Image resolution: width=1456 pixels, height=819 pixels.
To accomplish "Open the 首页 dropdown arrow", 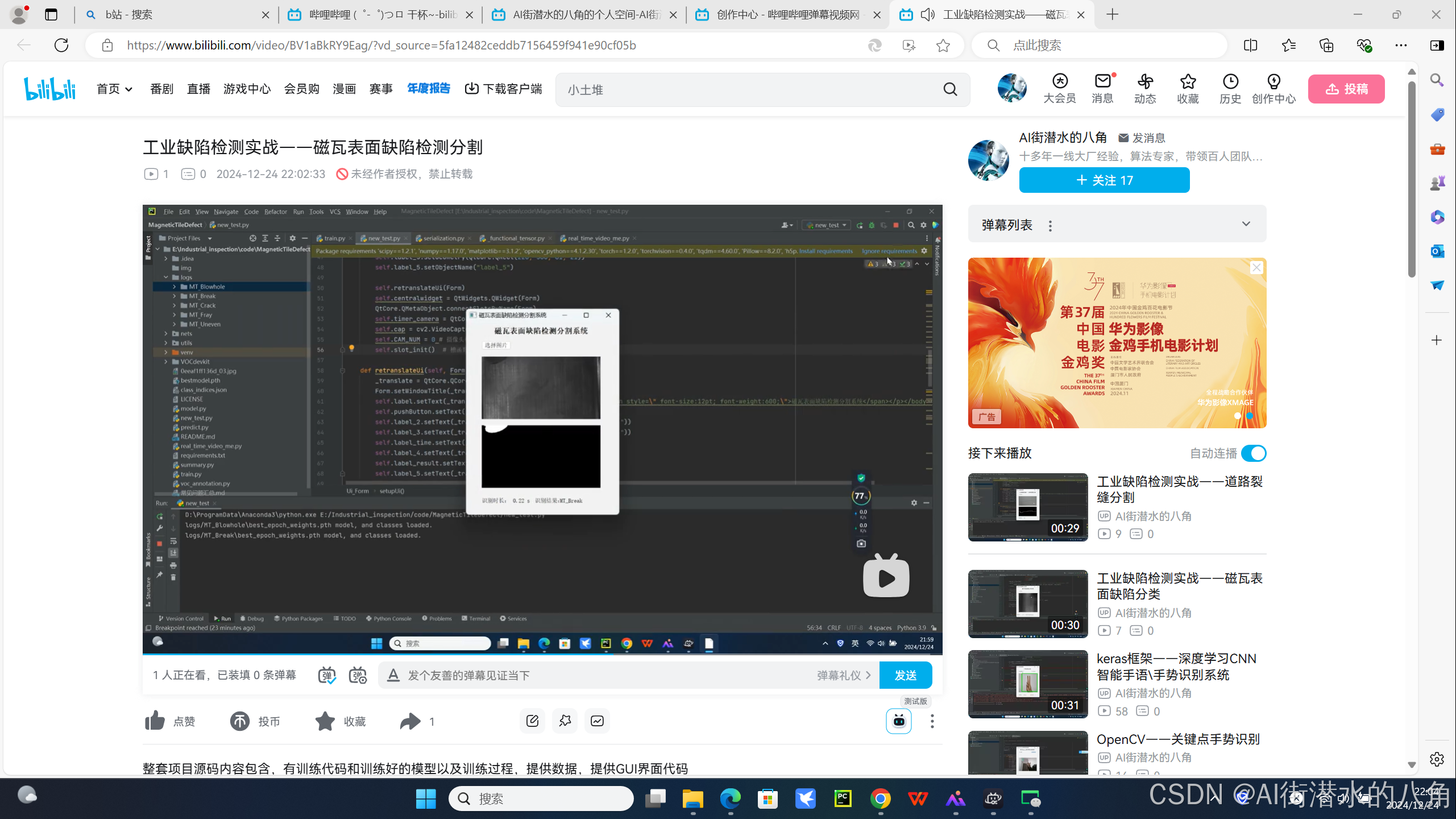I will coord(129,89).
